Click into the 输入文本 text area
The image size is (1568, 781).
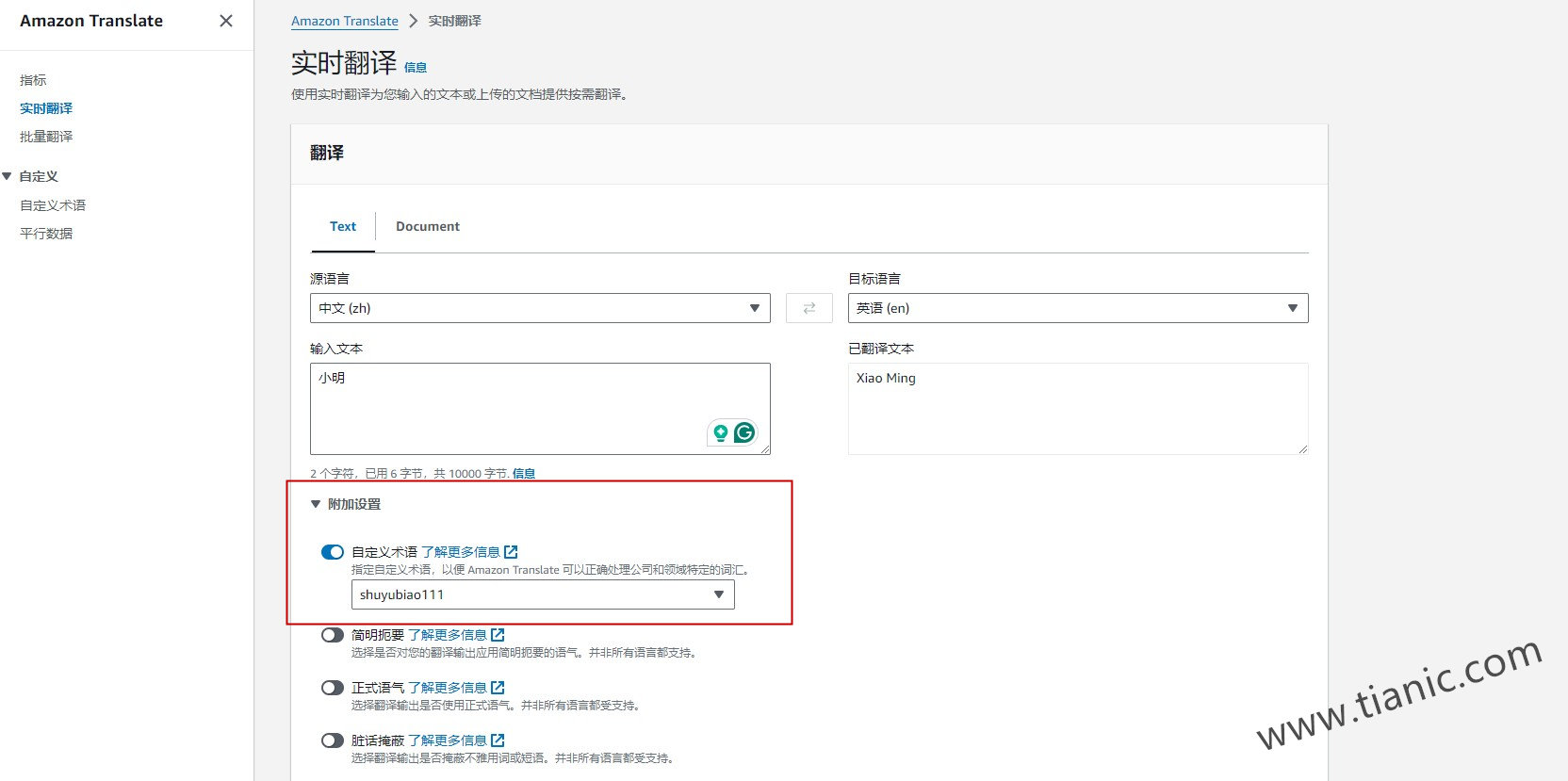tap(540, 409)
